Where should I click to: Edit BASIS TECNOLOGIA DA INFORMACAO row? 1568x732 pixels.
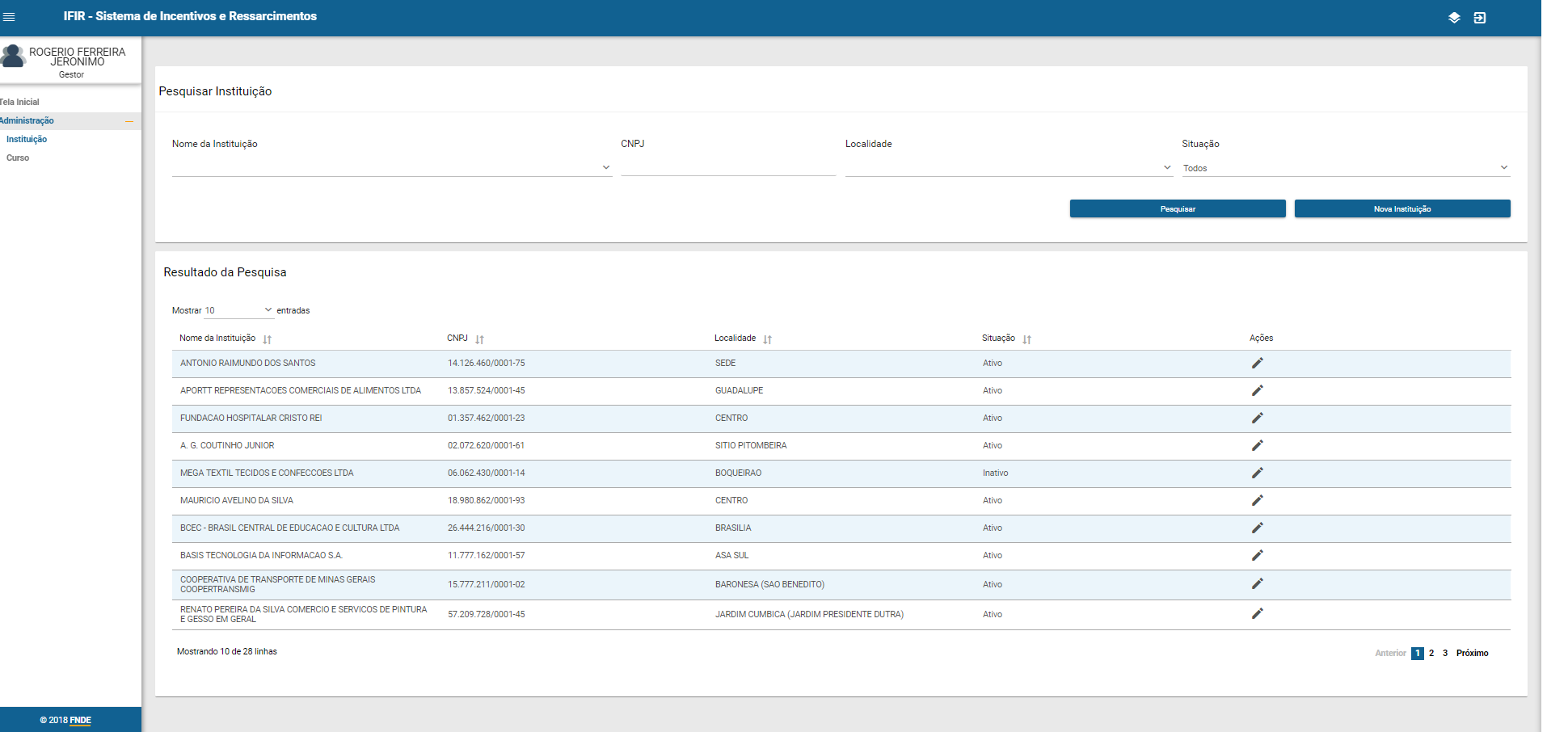coord(1257,556)
